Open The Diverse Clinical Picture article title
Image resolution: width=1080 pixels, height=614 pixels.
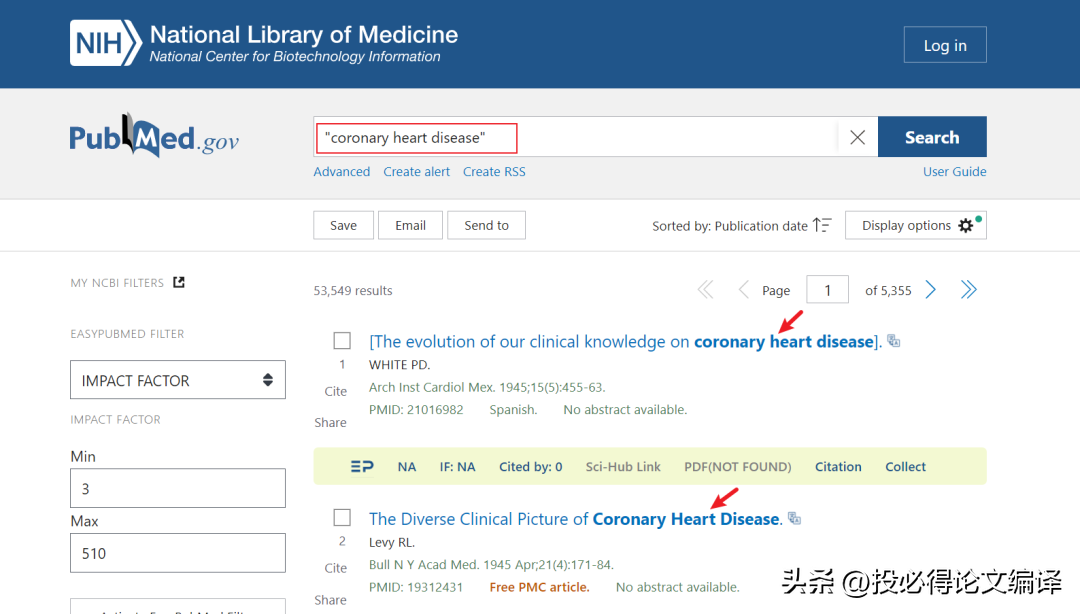[x=576, y=518]
